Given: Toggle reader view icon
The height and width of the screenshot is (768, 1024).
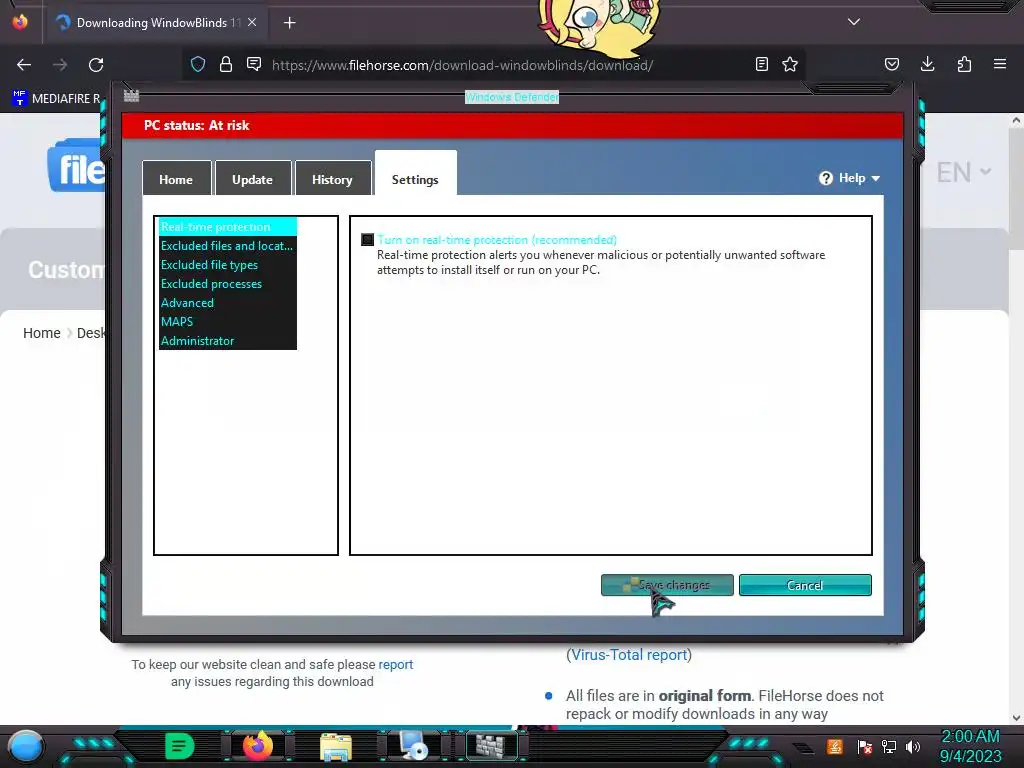Looking at the screenshot, I should tap(761, 64).
